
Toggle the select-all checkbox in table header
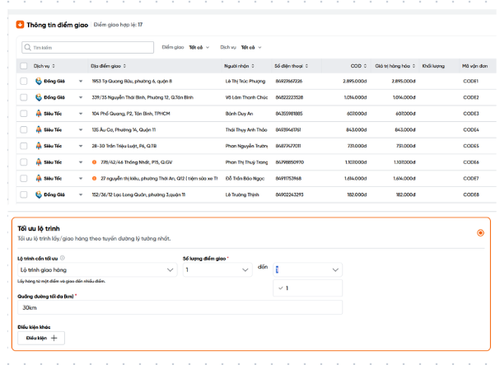click(24, 66)
